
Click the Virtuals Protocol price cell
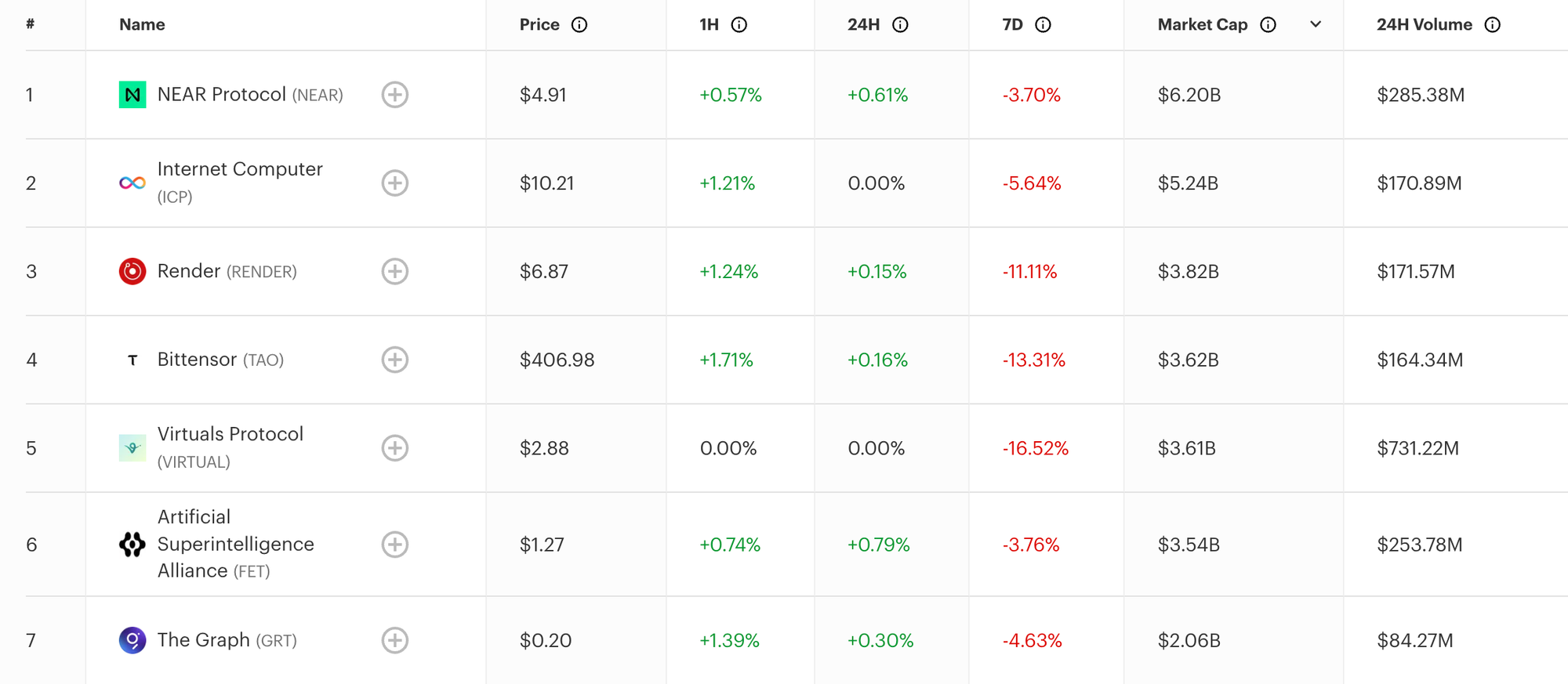pyautogui.click(x=546, y=448)
